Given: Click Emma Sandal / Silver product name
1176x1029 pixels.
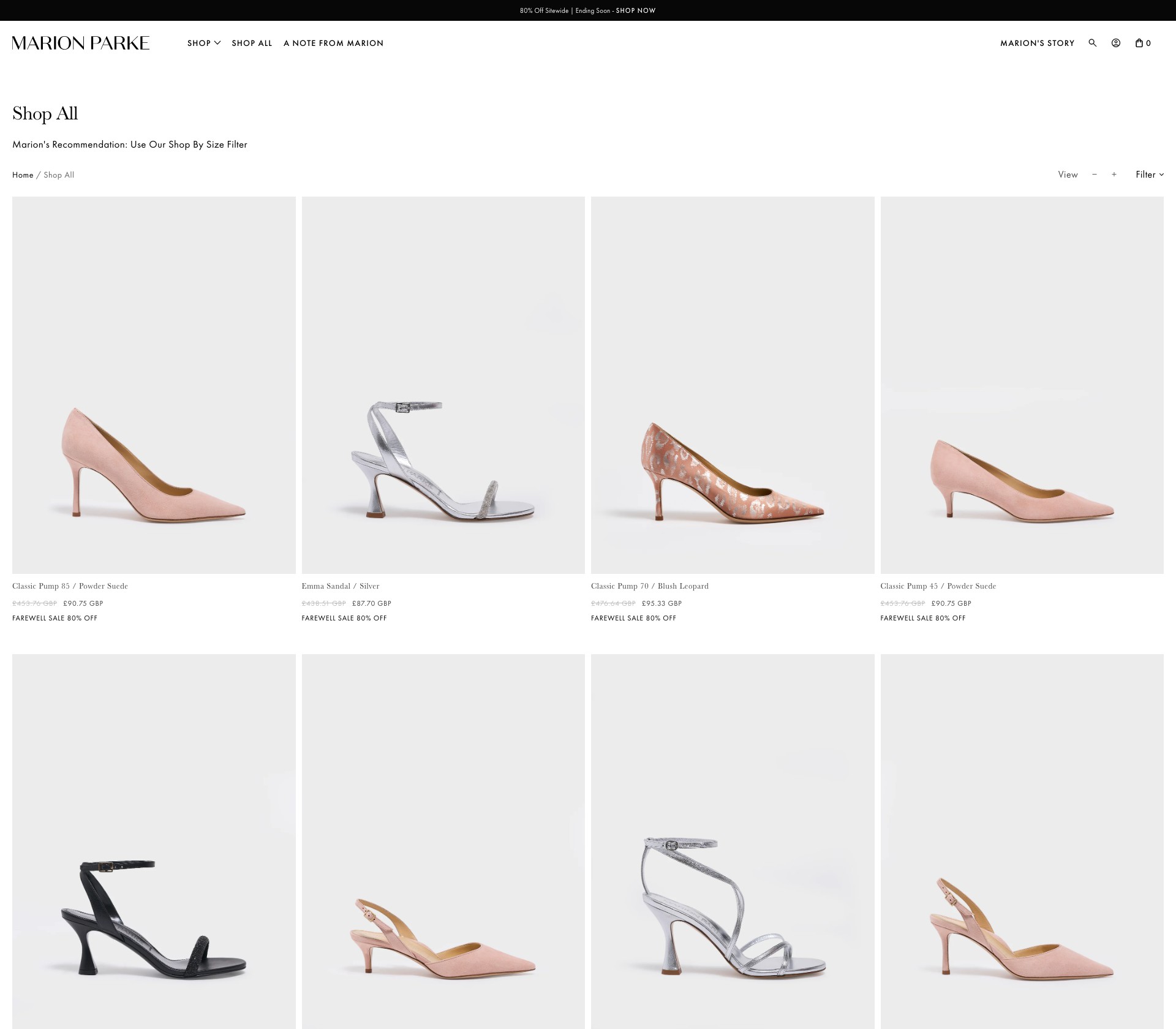Looking at the screenshot, I should tap(341, 586).
